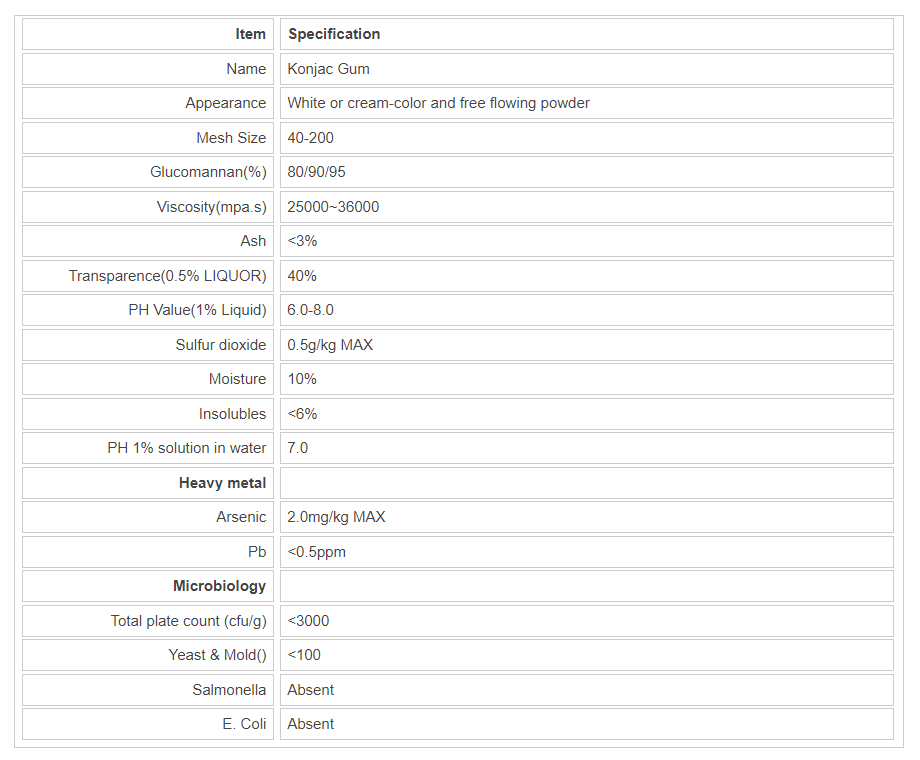Click the PH Value(1% Liquid) label
Image resolution: width=920 pixels, height=760 pixels.
(x=197, y=310)
